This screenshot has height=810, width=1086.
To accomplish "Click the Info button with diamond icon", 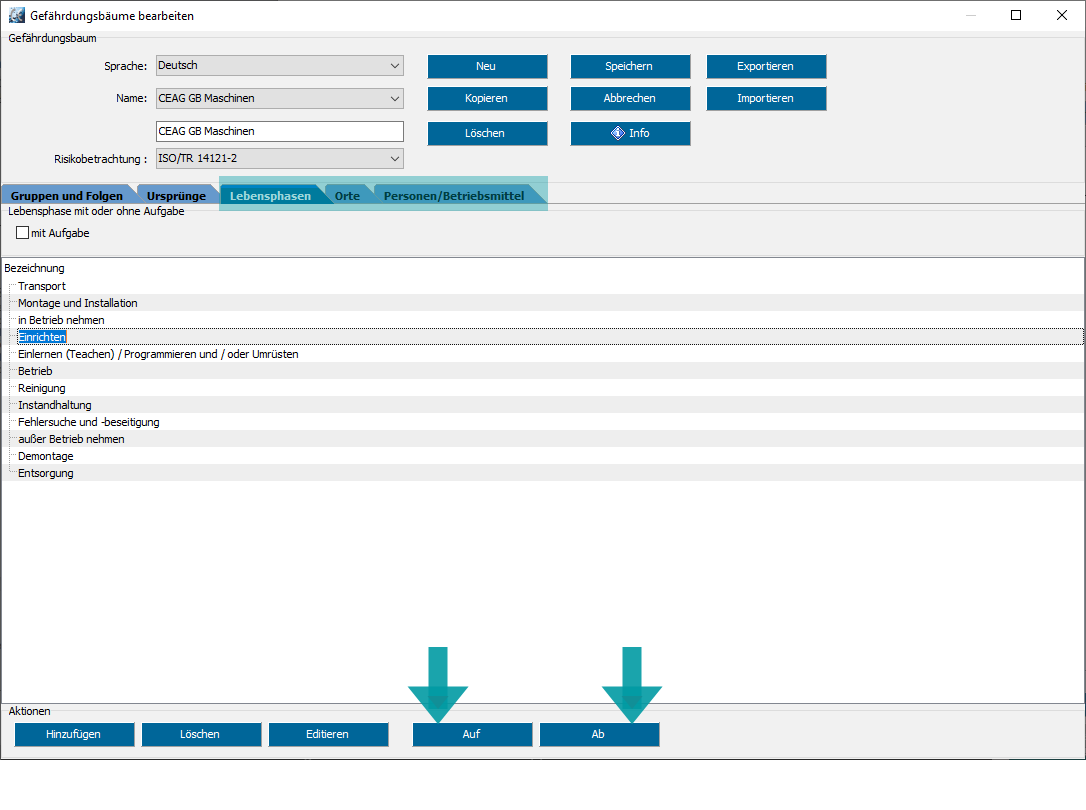I will tap(630, 133).
